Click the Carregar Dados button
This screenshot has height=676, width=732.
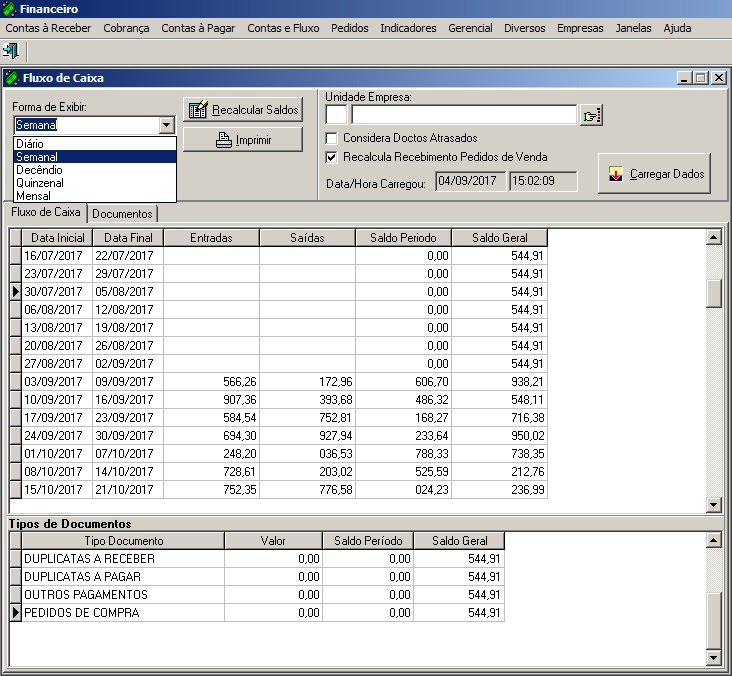pos(654,174)
